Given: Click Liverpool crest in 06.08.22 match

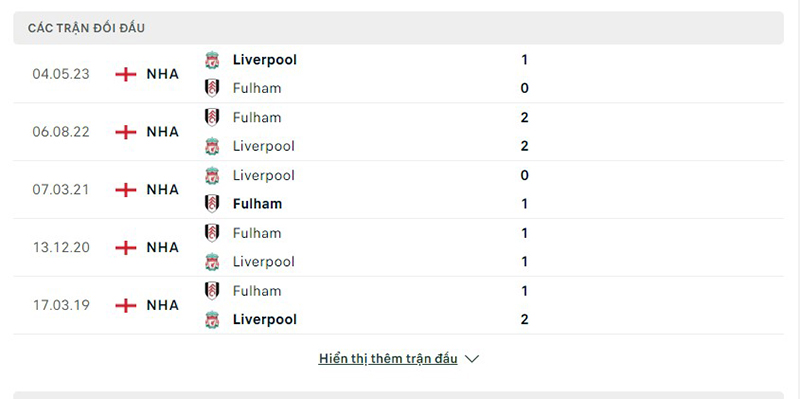Looking at the screenshot, I should click(x=212, y=146).
